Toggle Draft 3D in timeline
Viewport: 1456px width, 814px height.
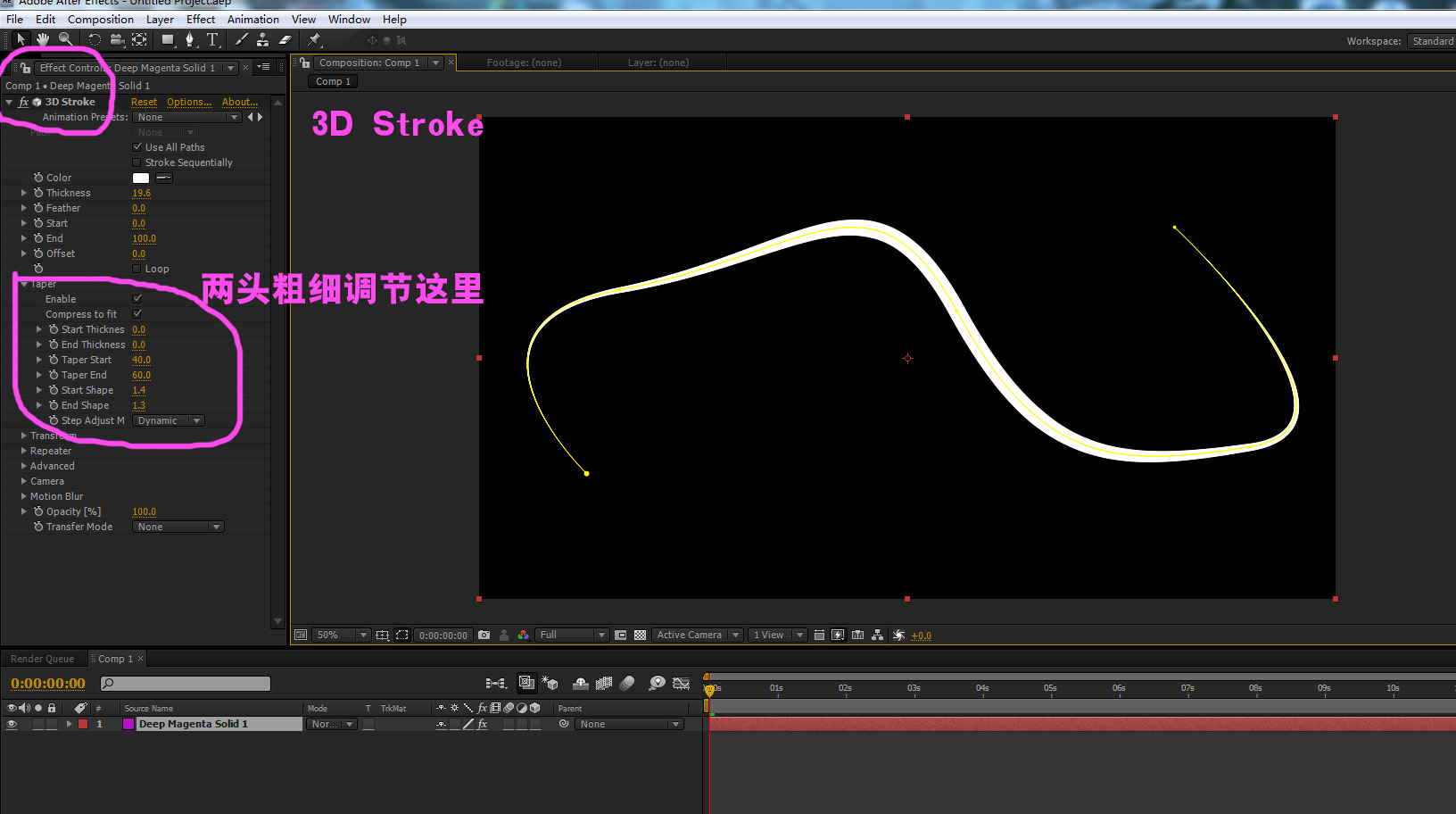pyautogui.click(x=550, y=684)
